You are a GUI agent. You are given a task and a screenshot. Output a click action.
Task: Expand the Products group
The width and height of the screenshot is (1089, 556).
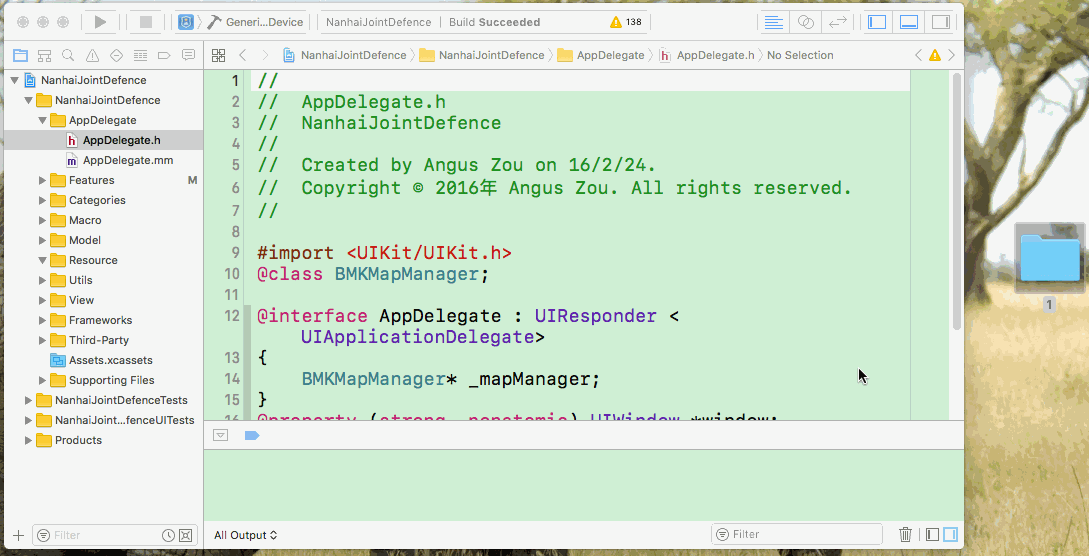tap(28, 440)
